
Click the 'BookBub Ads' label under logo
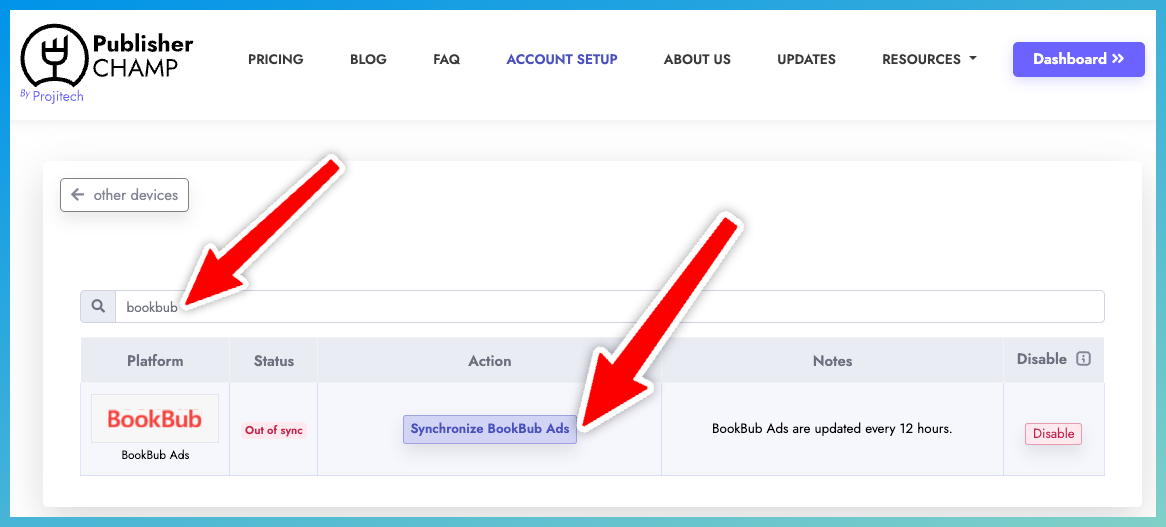click(155, 455)
